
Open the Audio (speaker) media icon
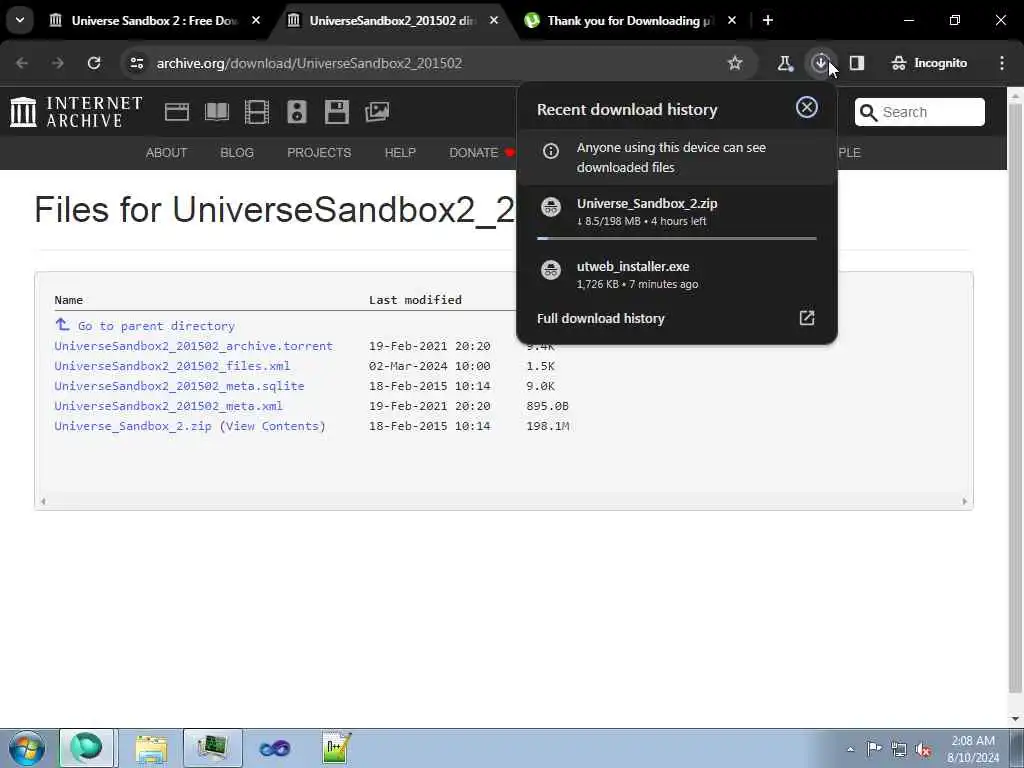(296, 112)
